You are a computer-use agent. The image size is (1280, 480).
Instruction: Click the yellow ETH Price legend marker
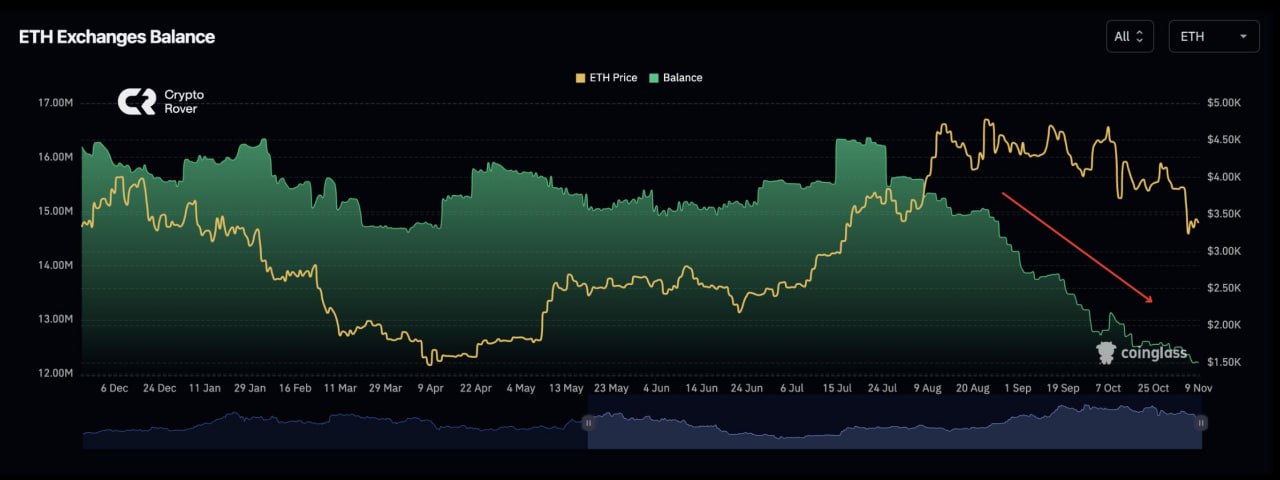pos(580,78)
